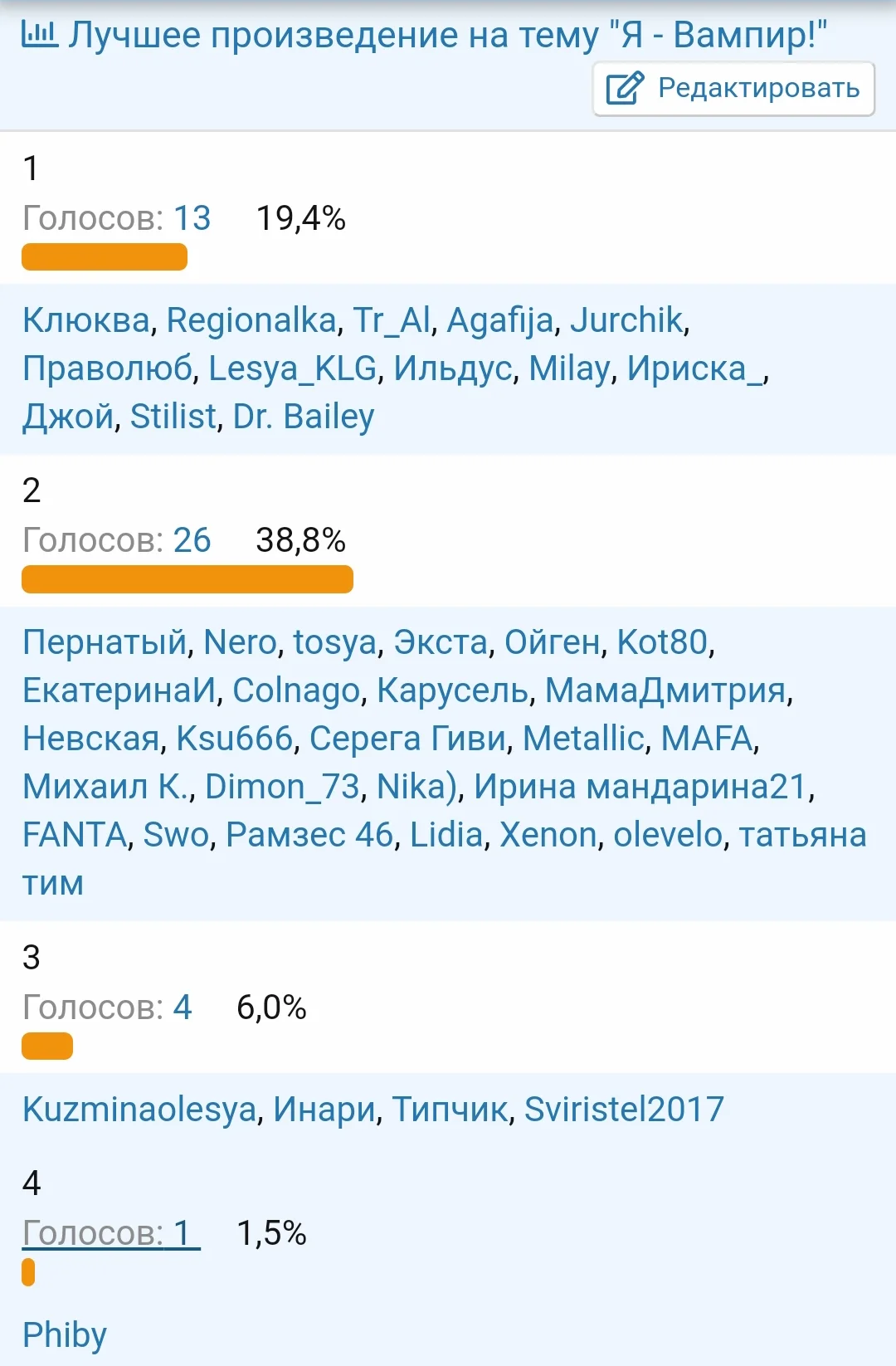The width and height of the screenshot is (896, 1366).
Task: Open the Голосов: 1 link for option 4
Action: coord(111,1233)
